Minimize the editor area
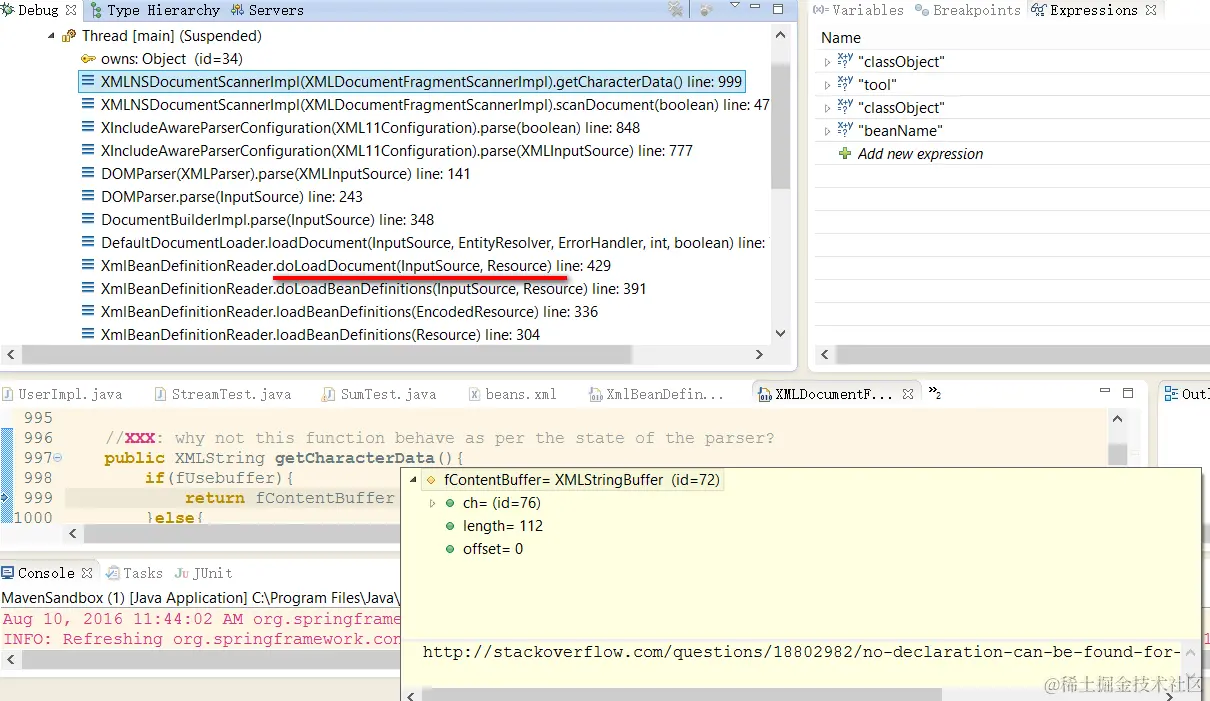Image resolution: width=1210 pixels, height=701 pixels. (1105, 392)
